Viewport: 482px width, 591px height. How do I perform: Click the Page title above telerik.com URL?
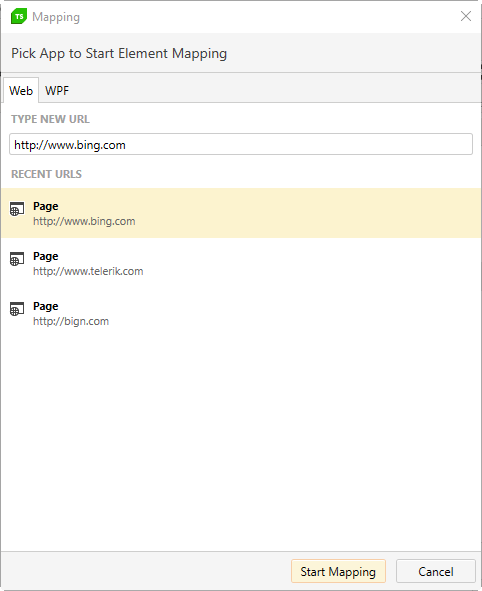point(46,257)
